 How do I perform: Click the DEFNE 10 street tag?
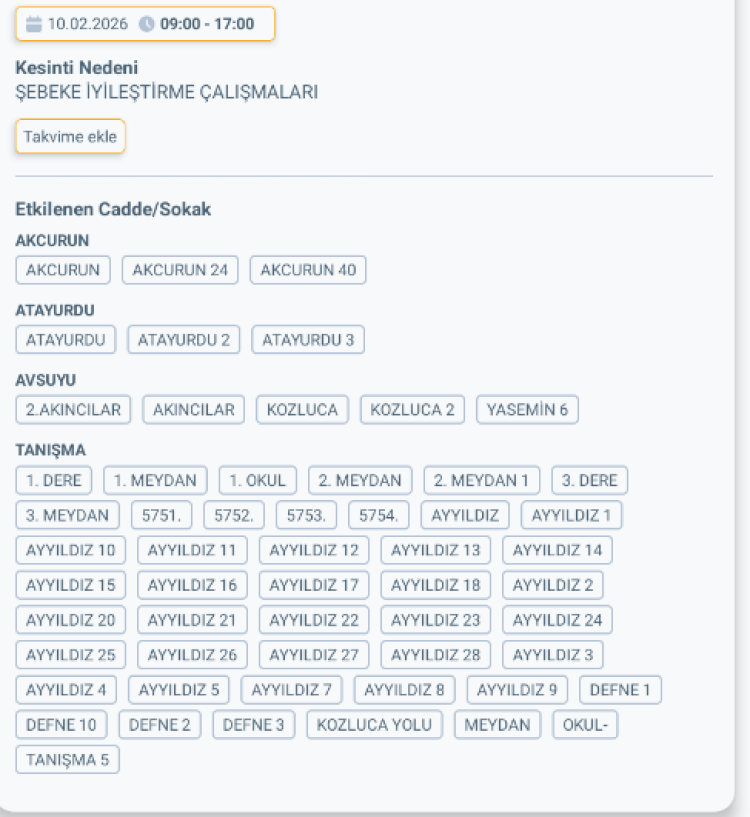tap(61, 725)
